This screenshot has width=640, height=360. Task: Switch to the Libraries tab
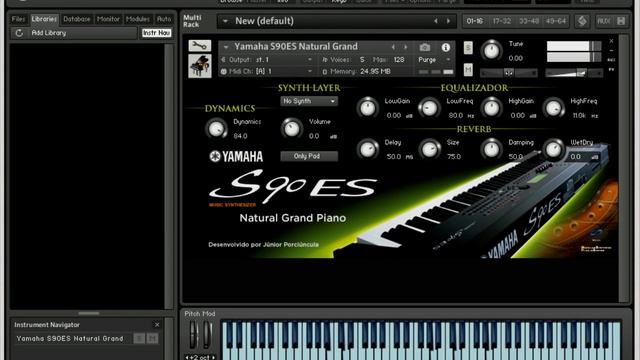[x=44, y=19]
